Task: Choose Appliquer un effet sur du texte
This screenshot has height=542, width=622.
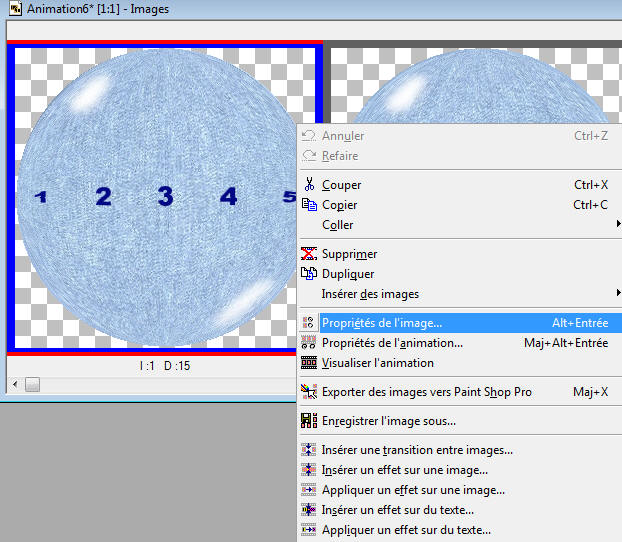Action: coord(459,530)
